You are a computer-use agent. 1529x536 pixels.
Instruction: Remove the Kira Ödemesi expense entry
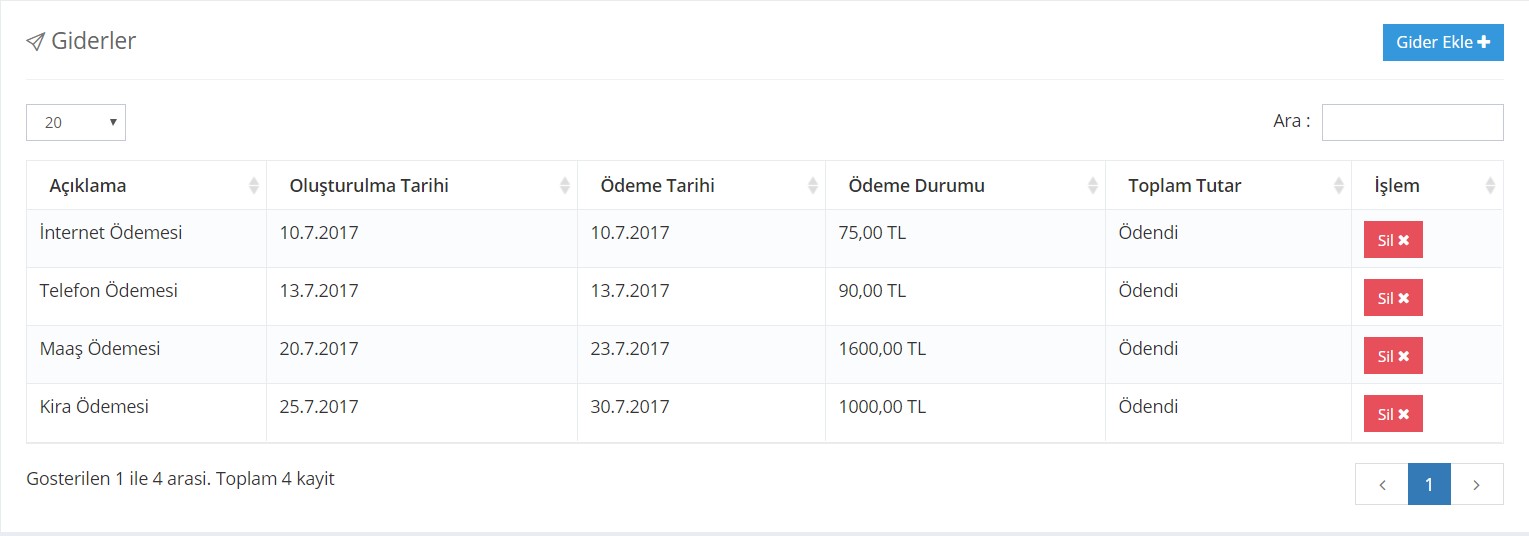click(x=1393, y=414)
